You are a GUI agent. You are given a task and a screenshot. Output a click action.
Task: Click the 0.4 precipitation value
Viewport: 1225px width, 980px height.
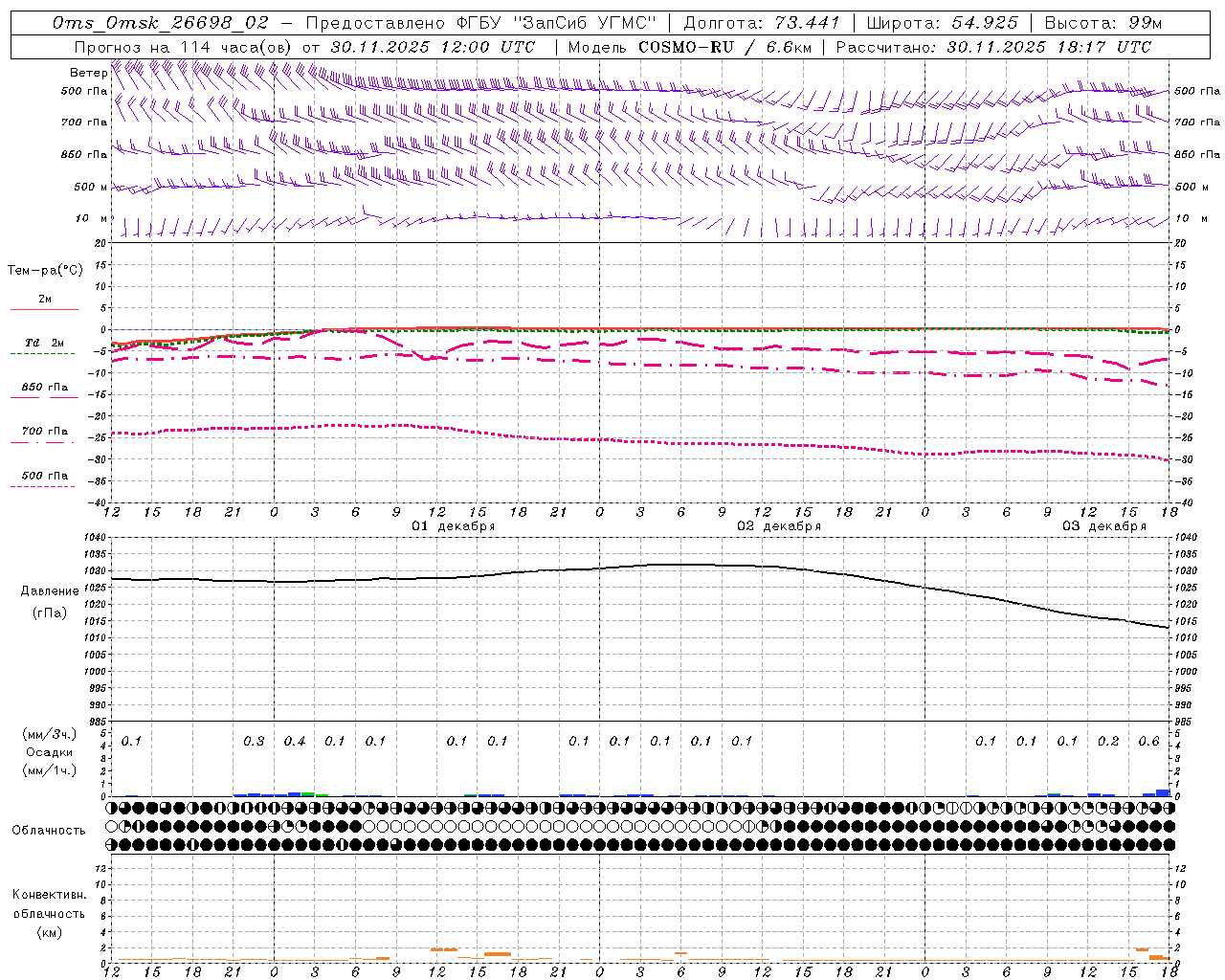(x=295, y=742)
